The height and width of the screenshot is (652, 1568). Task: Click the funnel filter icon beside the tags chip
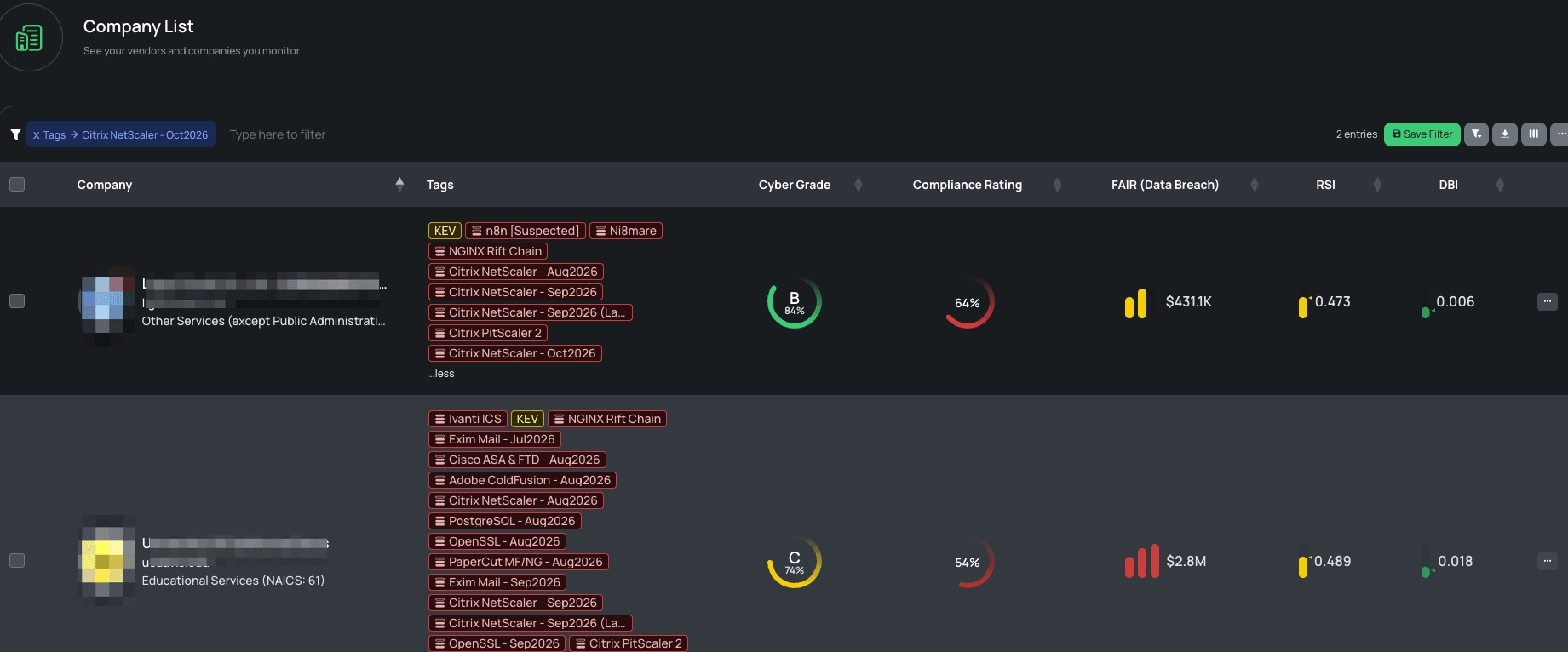click(x=15, y=134)
